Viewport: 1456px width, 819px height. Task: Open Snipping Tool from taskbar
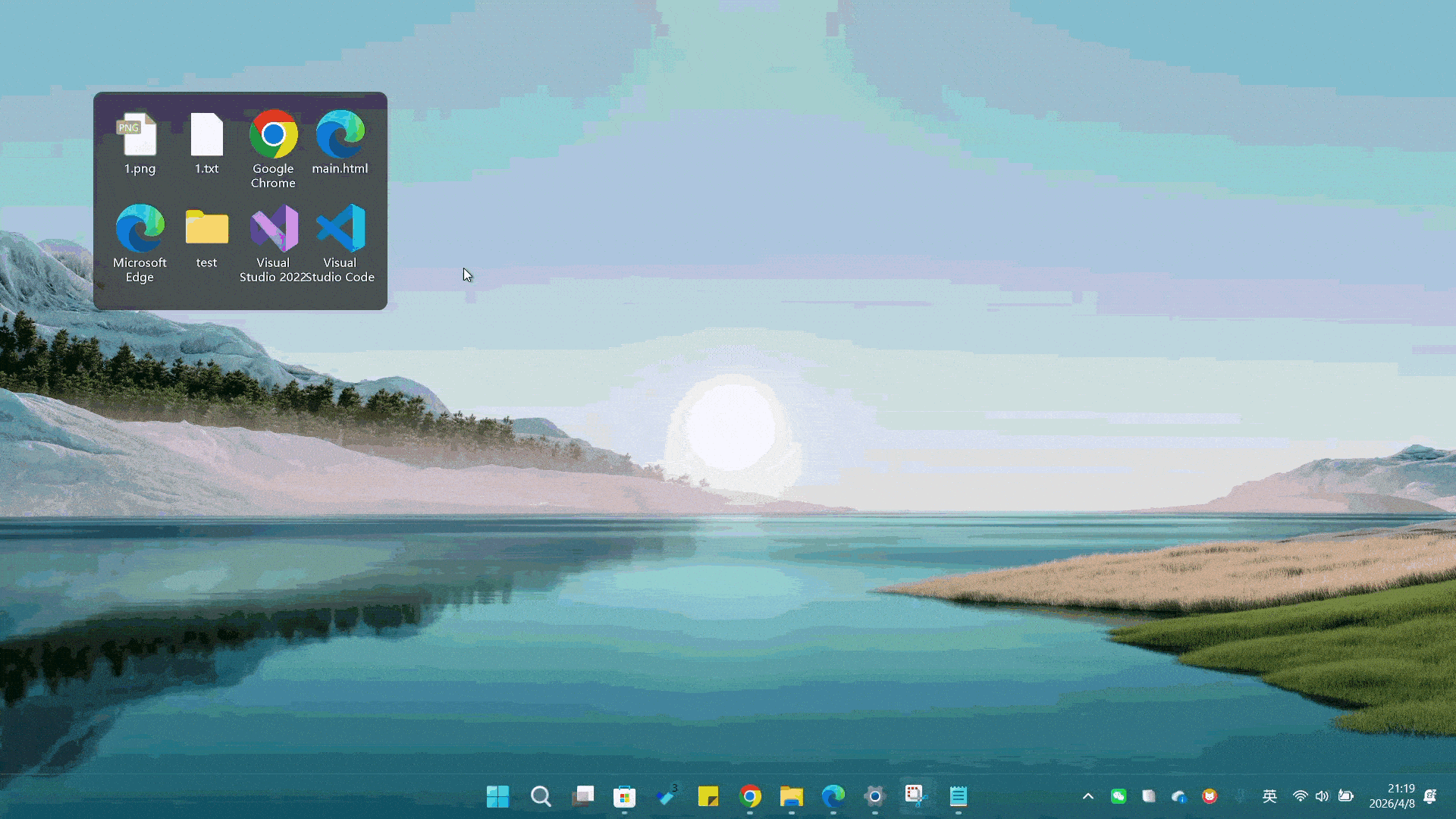click(917, 796)
